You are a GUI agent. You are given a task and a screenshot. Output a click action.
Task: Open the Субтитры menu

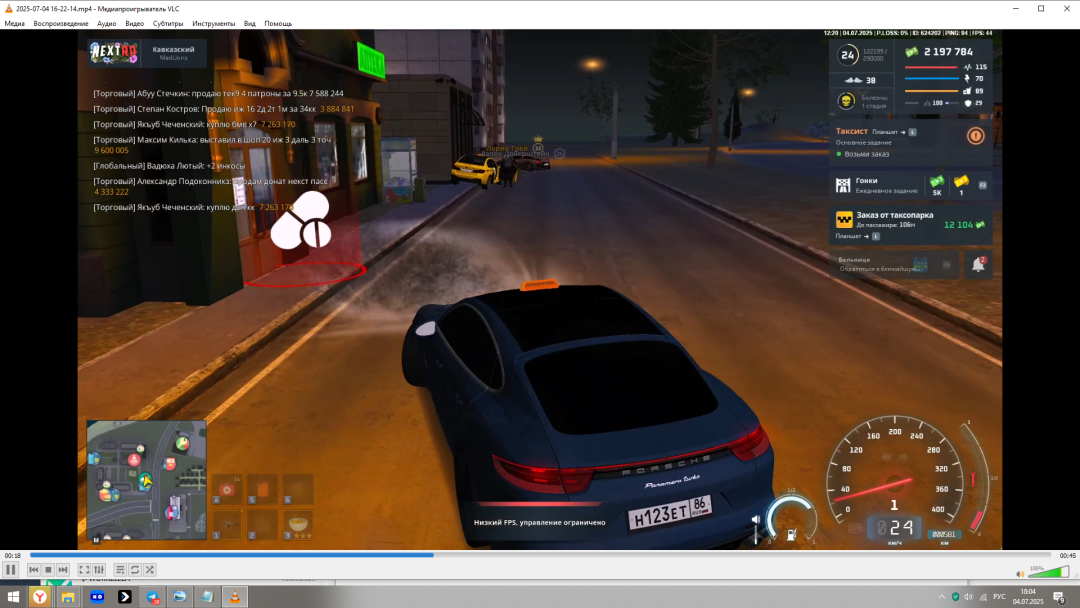tap(168, 23)
